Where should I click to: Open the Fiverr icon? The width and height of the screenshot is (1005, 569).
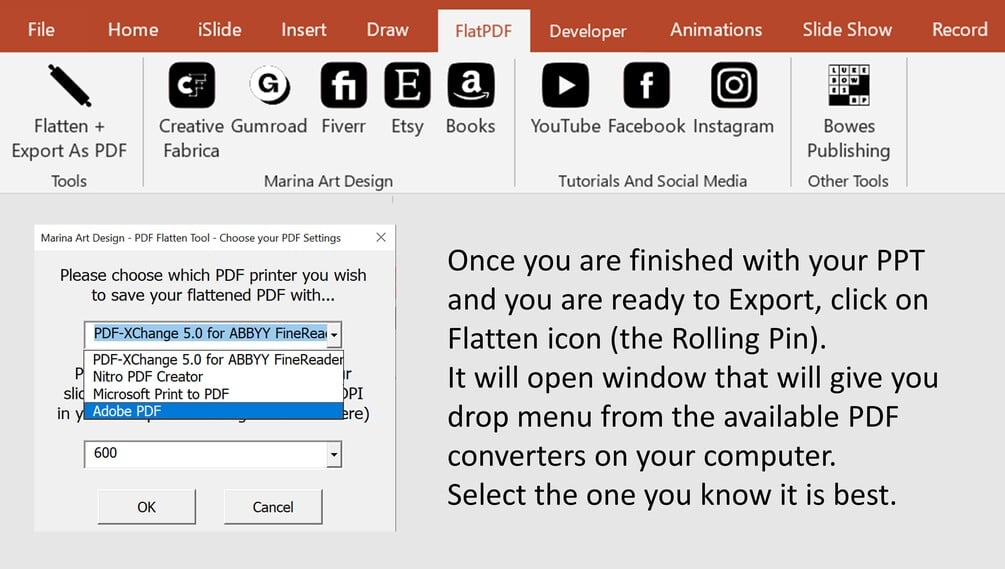(x=344, y=85)
